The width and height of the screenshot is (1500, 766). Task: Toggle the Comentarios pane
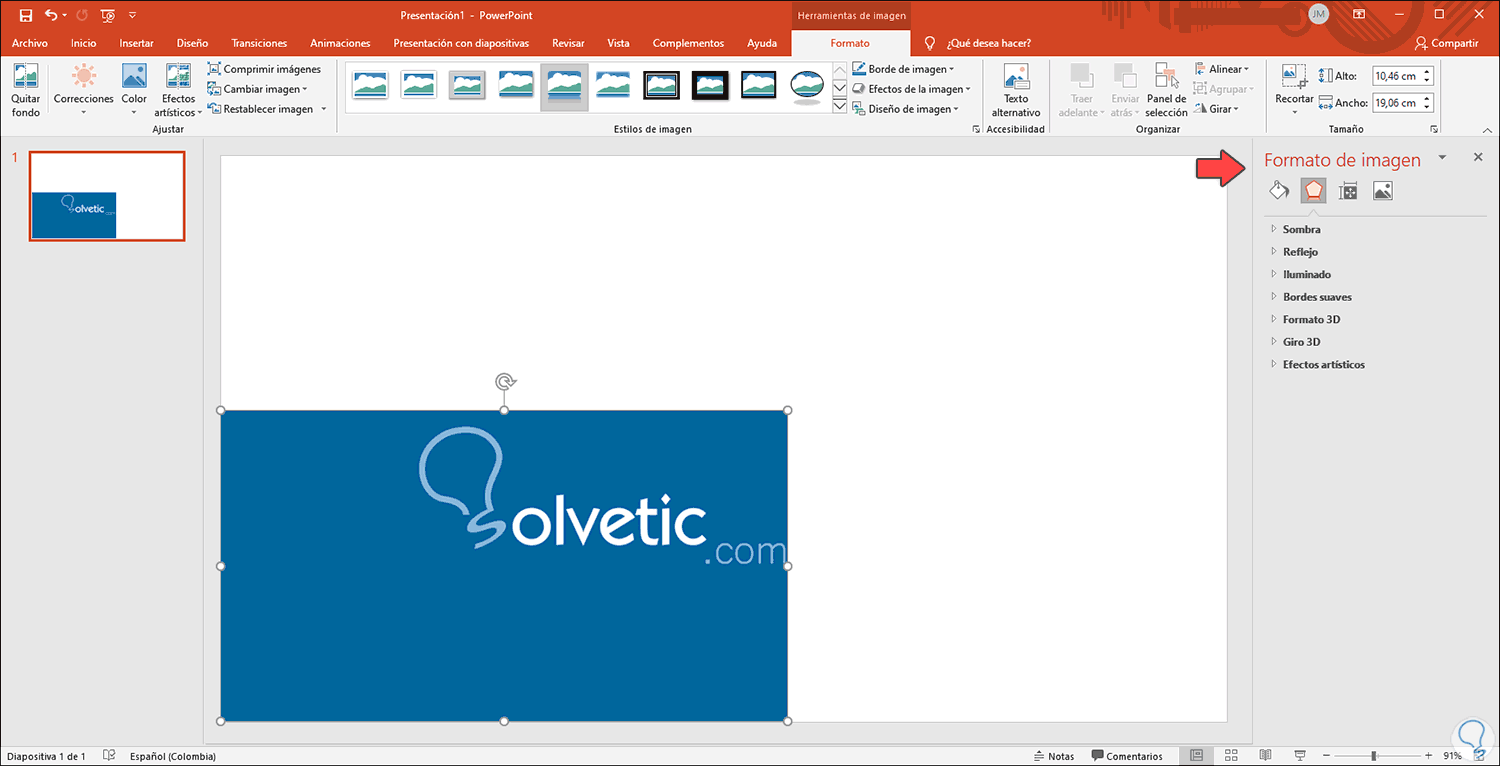[x=1127, y=756]
